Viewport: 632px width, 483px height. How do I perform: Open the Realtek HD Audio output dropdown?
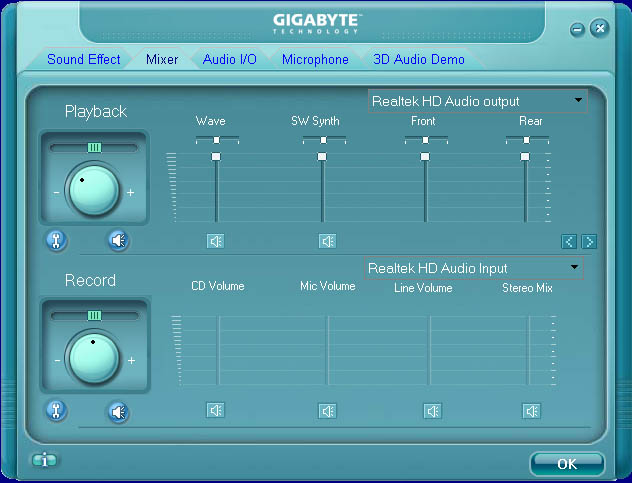[478, 101]
